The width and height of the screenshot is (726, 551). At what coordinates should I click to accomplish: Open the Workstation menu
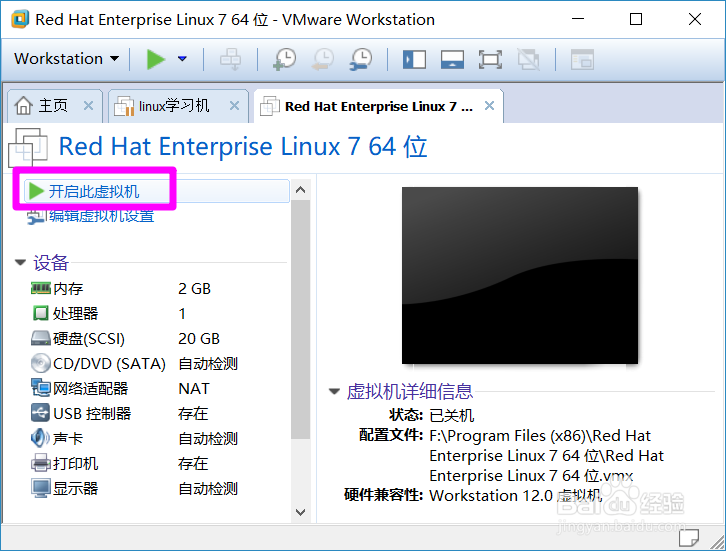(x=66, y=59)
